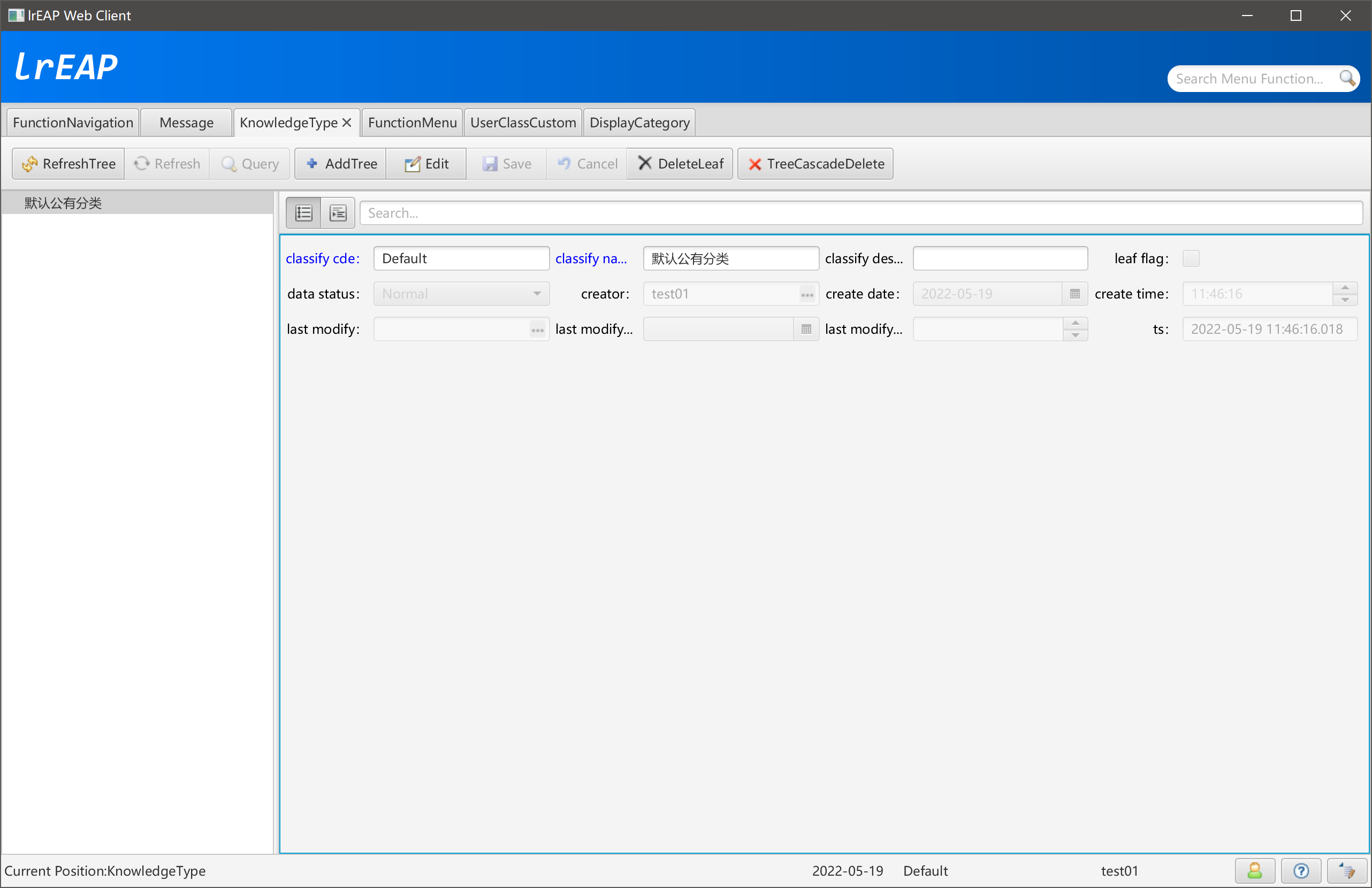Click the magnifier icon in menu search
Viewport: 1372px width, 888px height.
(x=1348, y=79)
